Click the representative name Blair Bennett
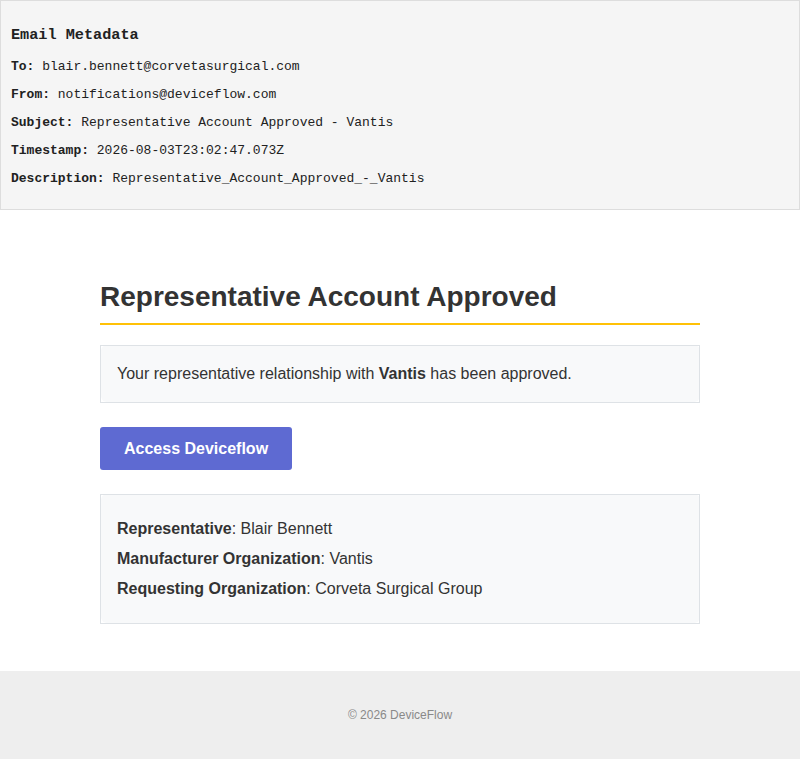This screenshot has width=800, height=777. tap(286, 529)
